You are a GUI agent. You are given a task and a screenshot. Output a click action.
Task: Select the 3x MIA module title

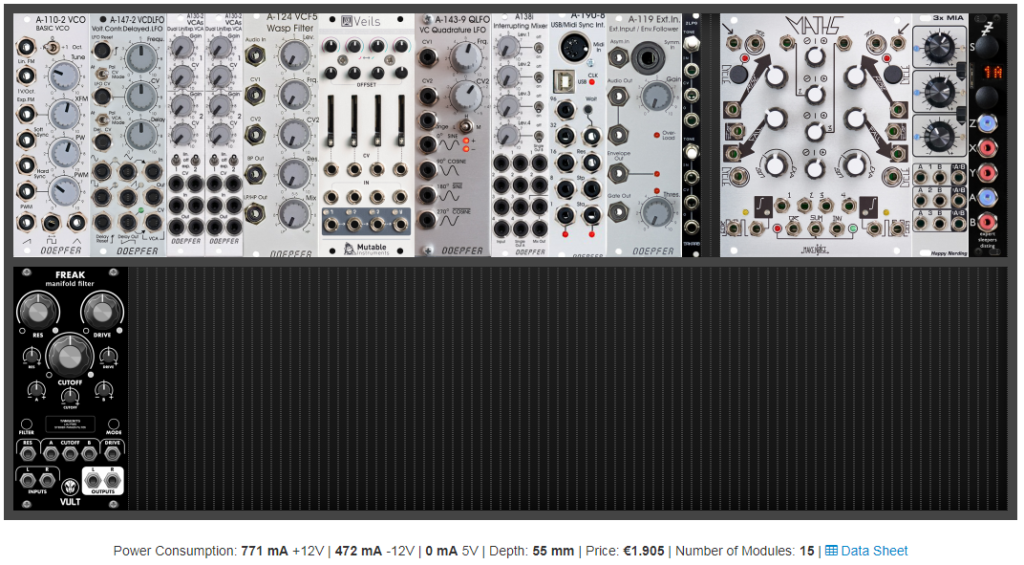[x=948, y=18]
